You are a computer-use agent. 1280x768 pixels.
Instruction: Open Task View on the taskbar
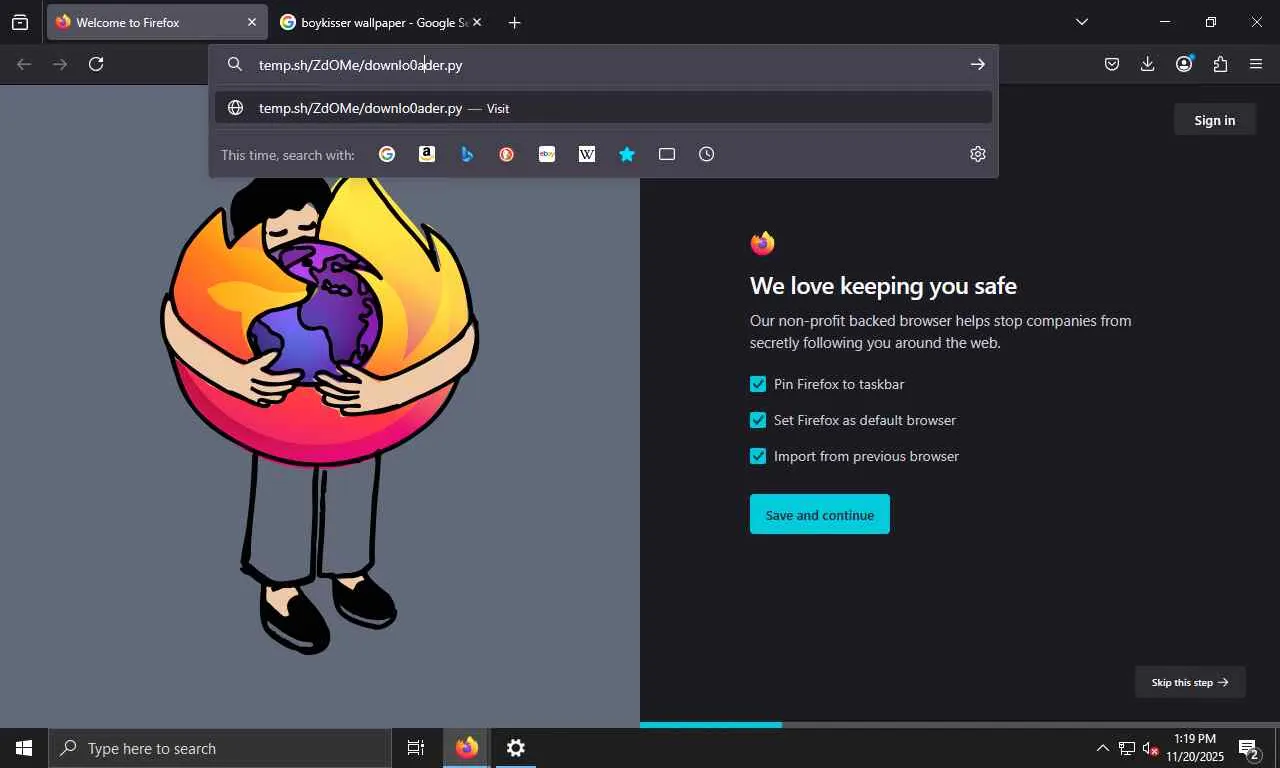point(416,748)
